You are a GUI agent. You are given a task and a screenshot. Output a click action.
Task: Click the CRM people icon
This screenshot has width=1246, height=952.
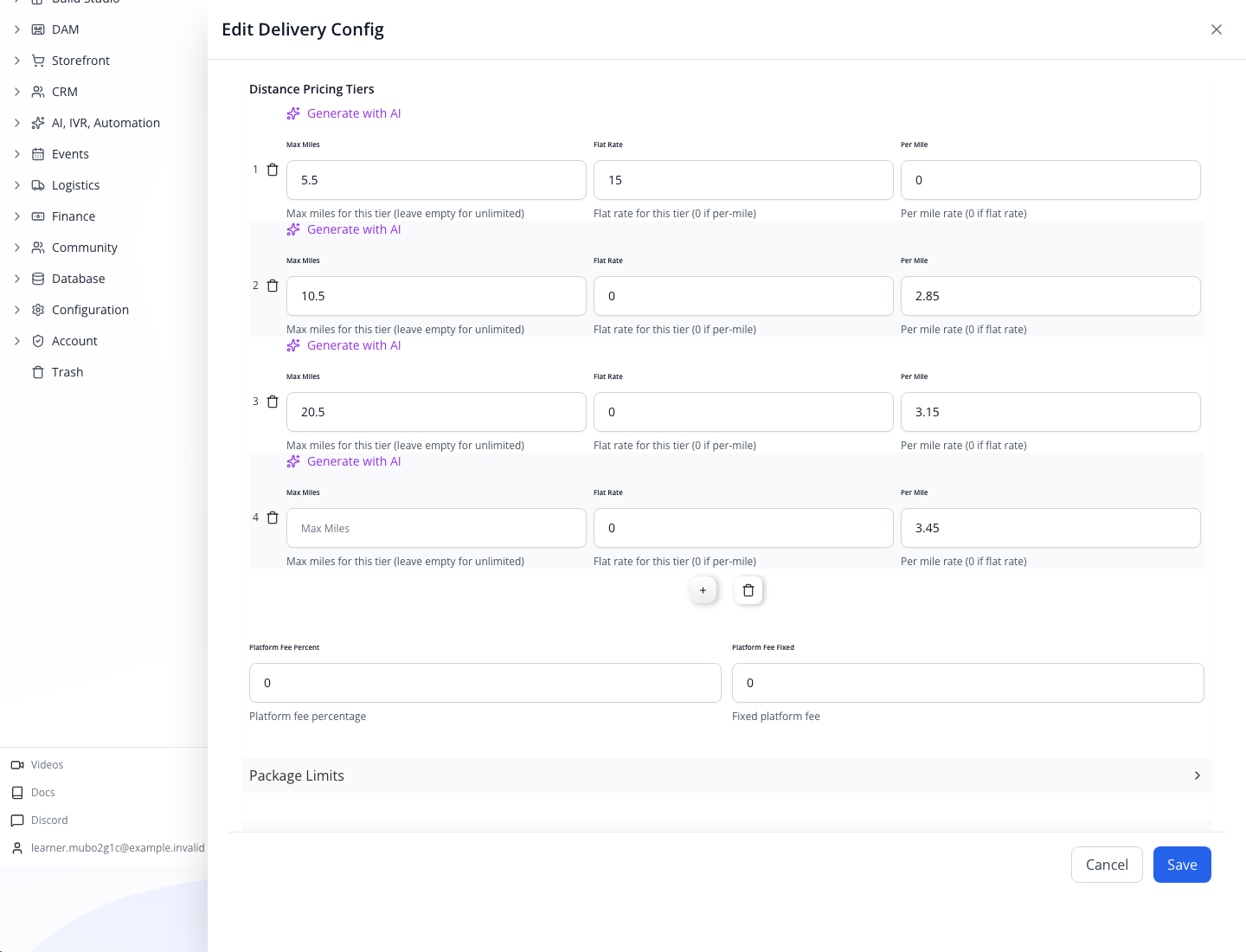click(x=38, y=92)
